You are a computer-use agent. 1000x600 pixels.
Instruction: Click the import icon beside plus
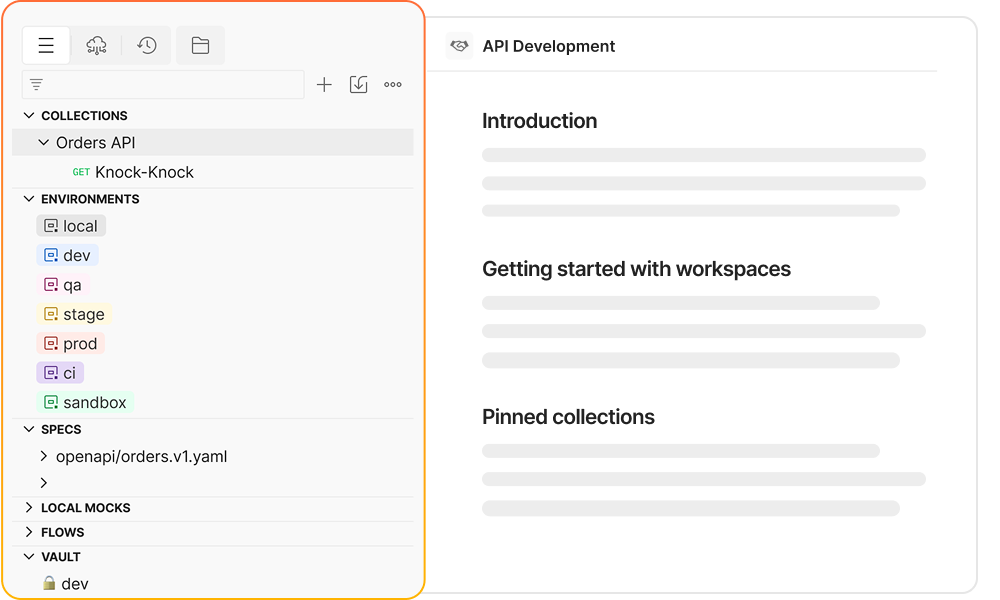pyautogui.click(x=358, y=85)
